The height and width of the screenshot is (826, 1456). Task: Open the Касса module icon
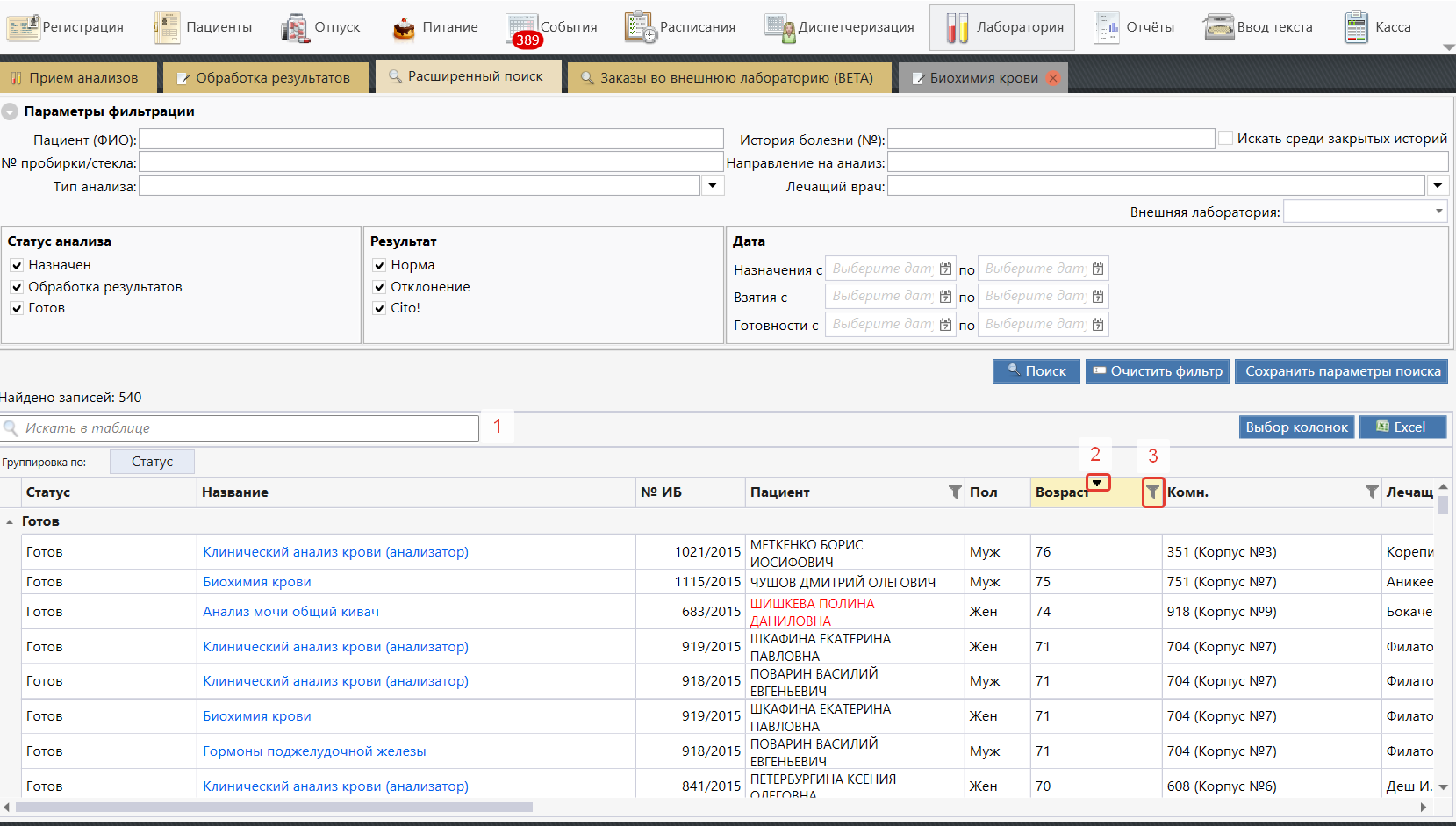[1356, 27]
